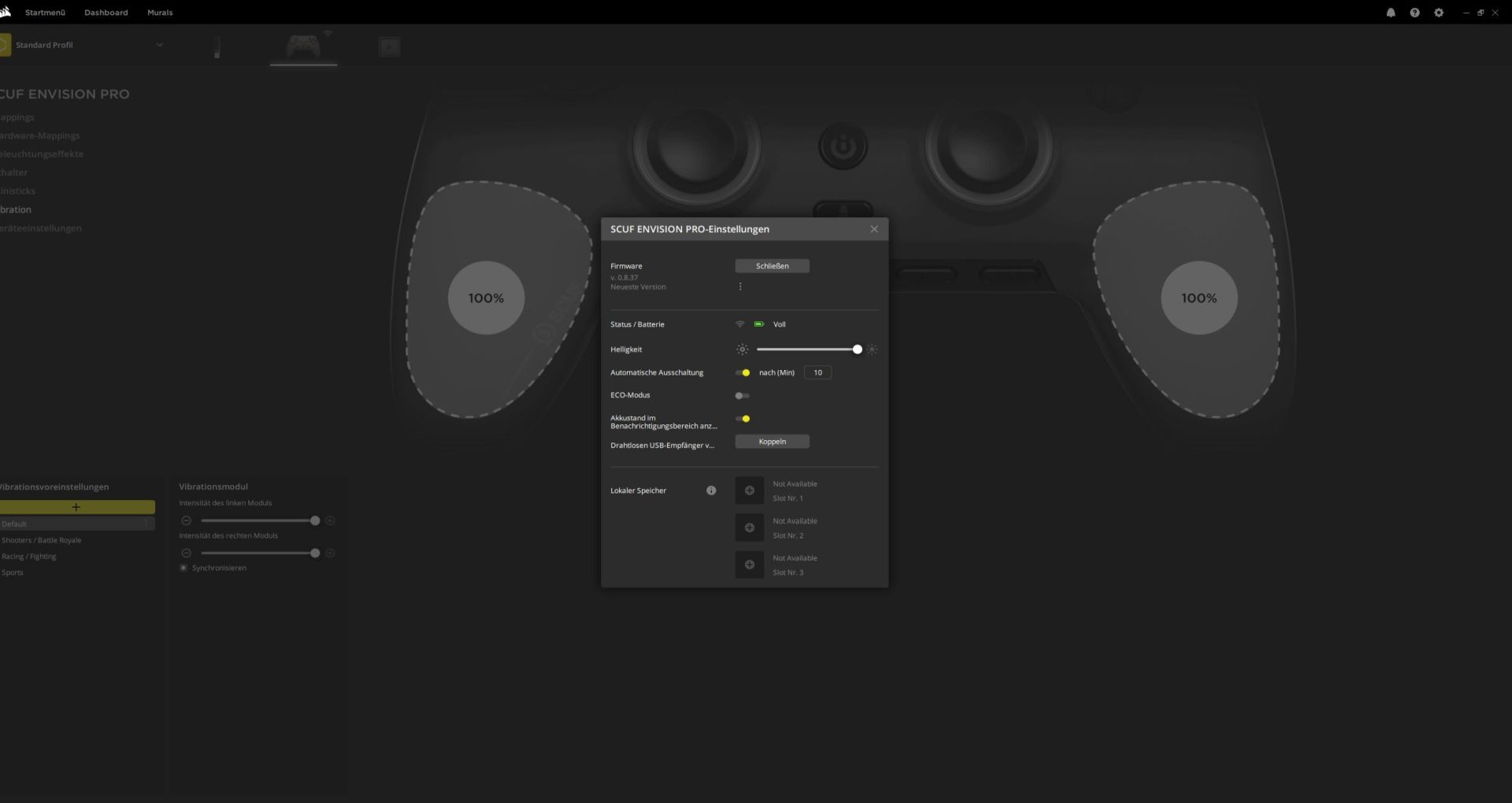Open Ministicks in sidebar

[x=18, y=191]
